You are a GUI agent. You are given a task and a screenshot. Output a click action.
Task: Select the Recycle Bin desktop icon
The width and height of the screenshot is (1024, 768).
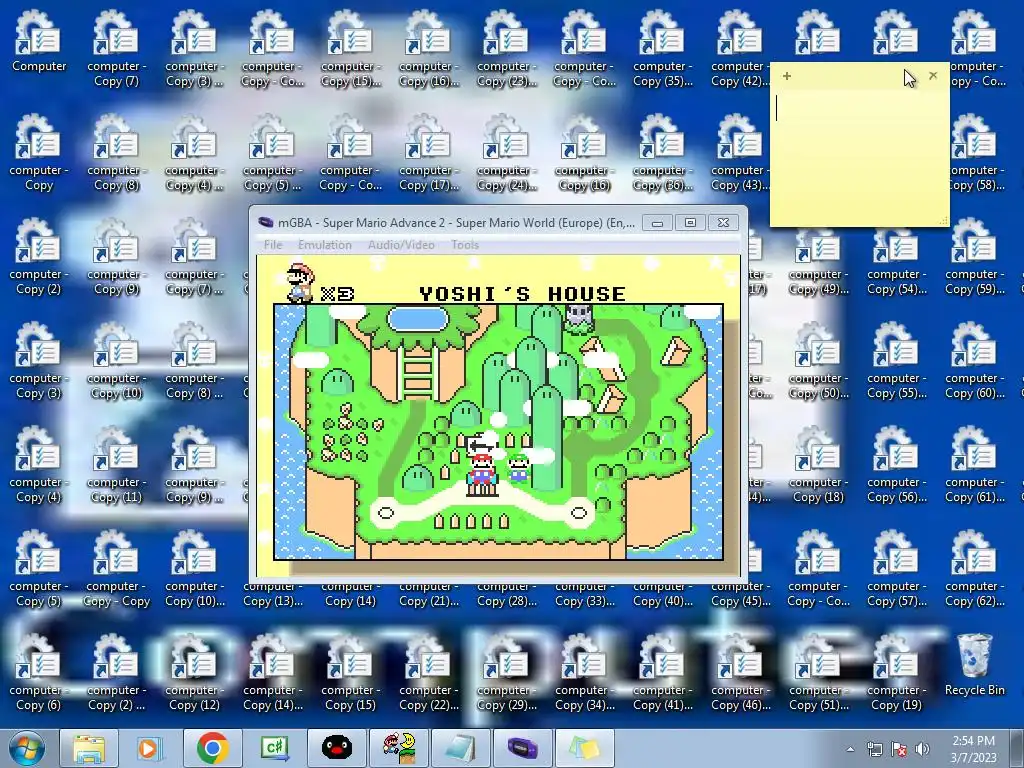[974, 664]
